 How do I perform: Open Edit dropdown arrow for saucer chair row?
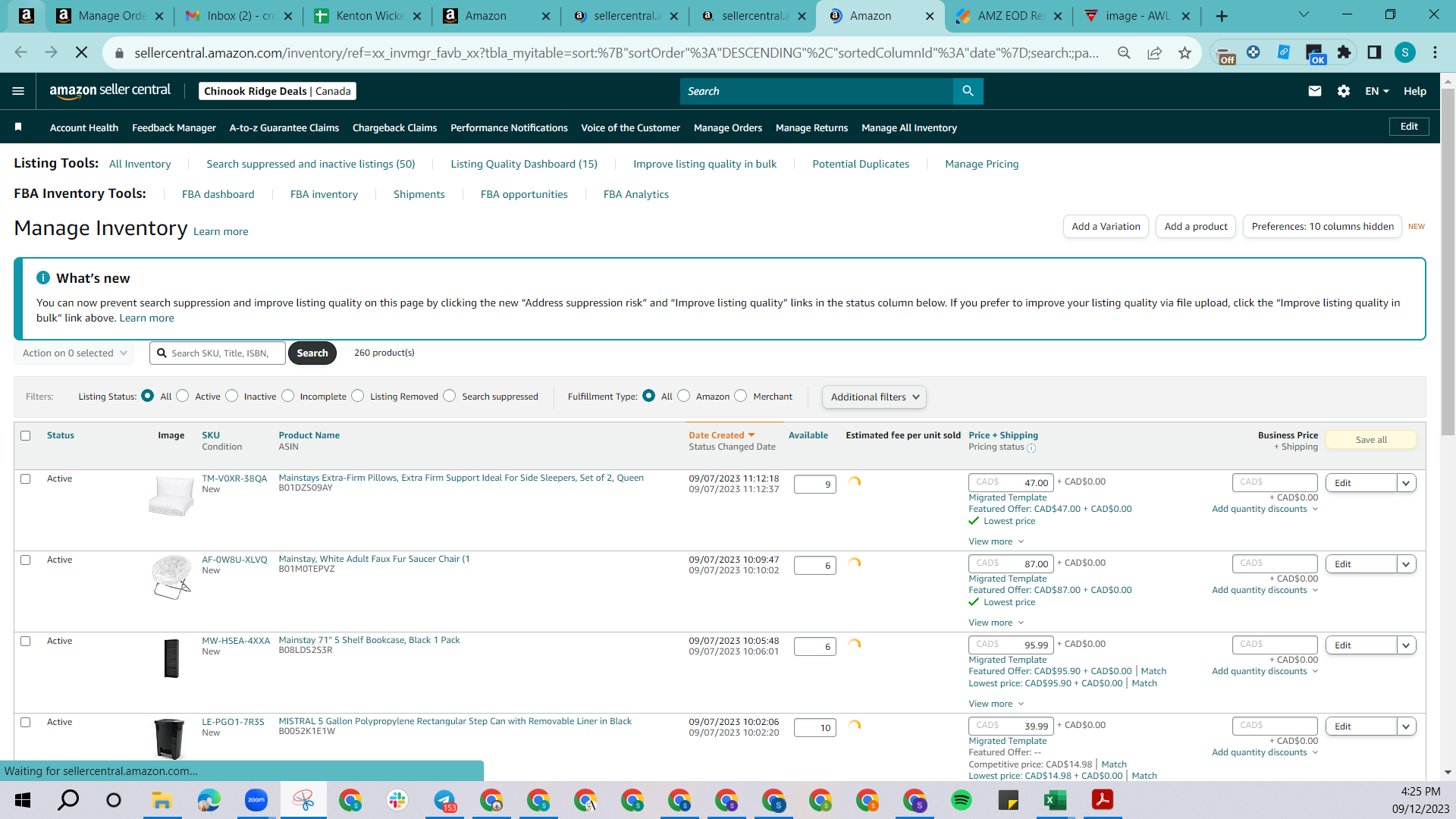pos(1406,564)
